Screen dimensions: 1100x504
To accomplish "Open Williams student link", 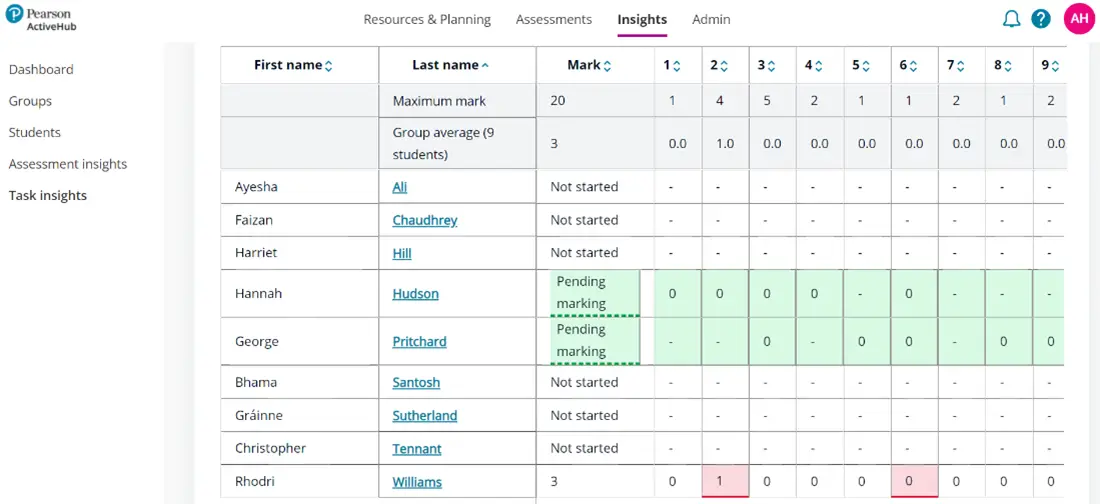I will pyautogui.click(x=417, y=482).
